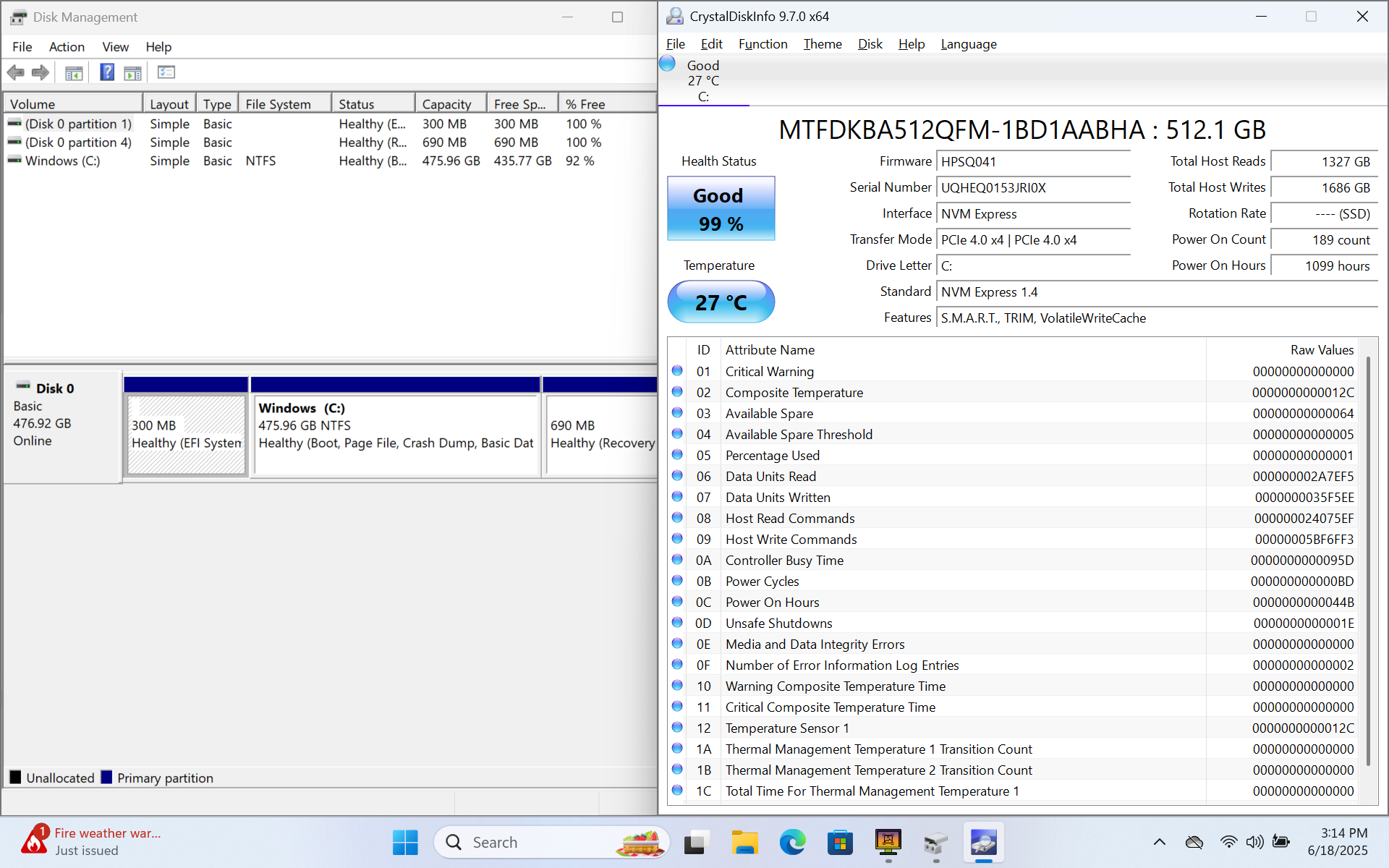Click the Back arrow in Disk Management toolbar
The height and width of the screenshot is (868, 1389).
15,72
